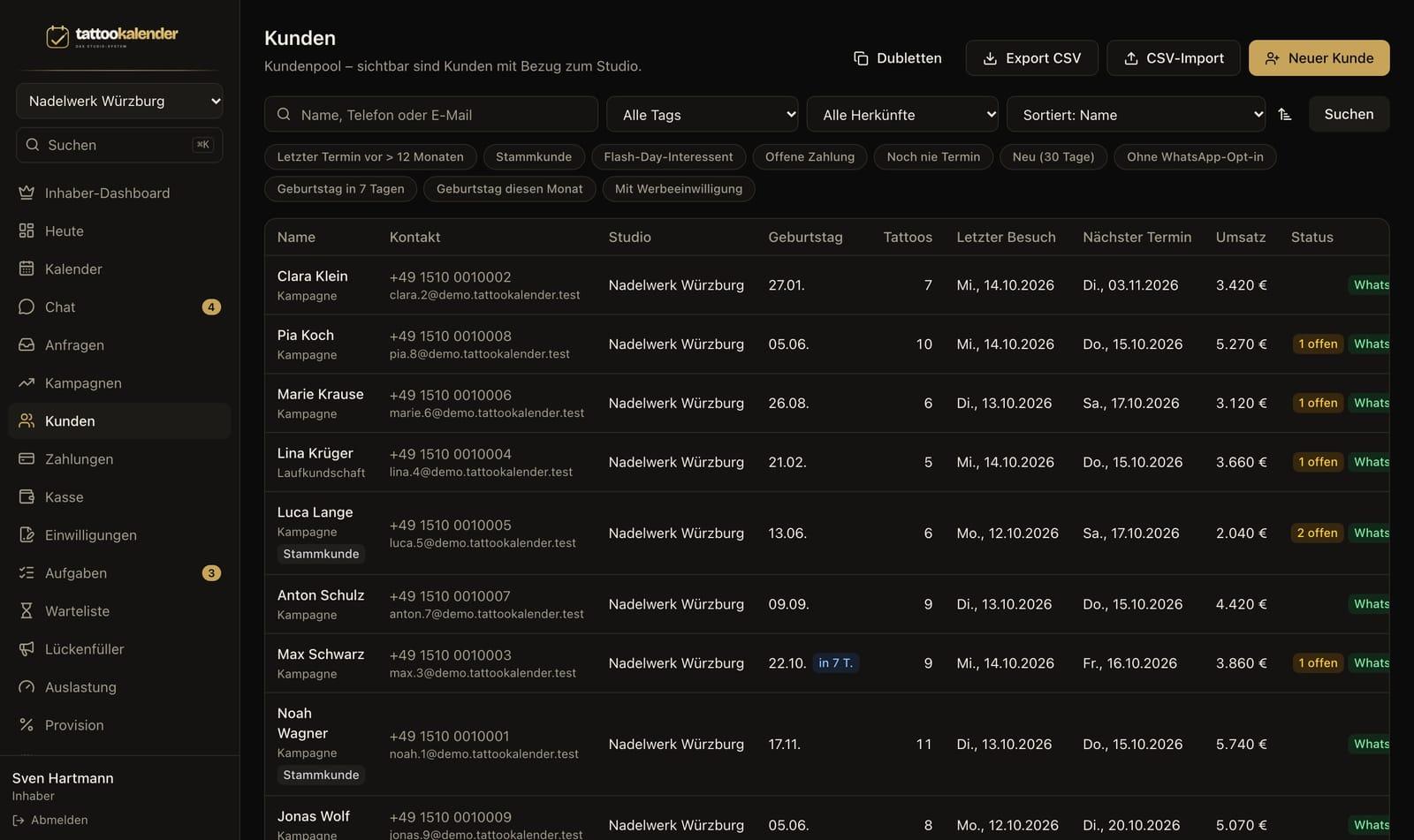Click the crown icon for Inhaber-Dashboard
This screenshot has width=1414, height=840.
click(x=27, y=193)
